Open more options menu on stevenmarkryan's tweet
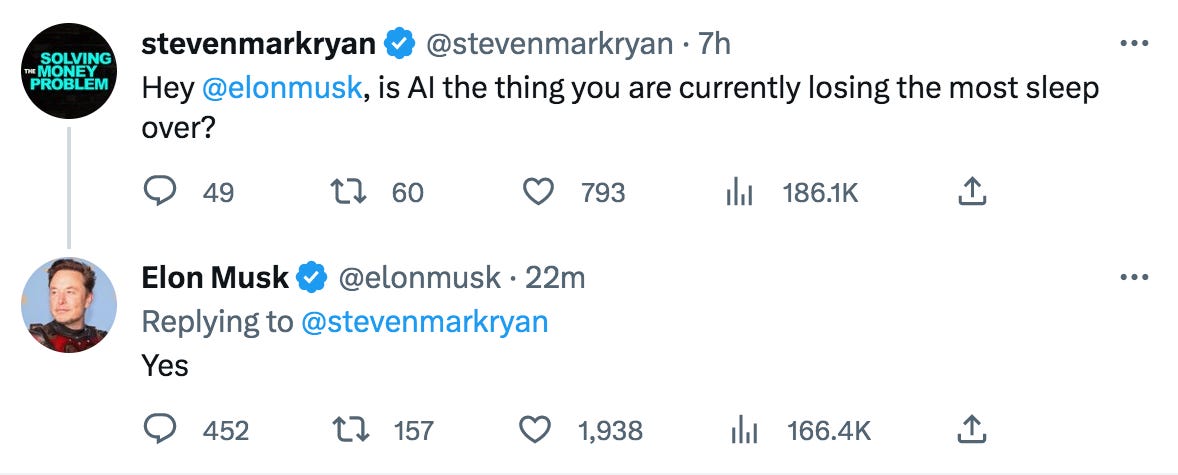Viewport: 1178px width, 475px height. 1134,44
